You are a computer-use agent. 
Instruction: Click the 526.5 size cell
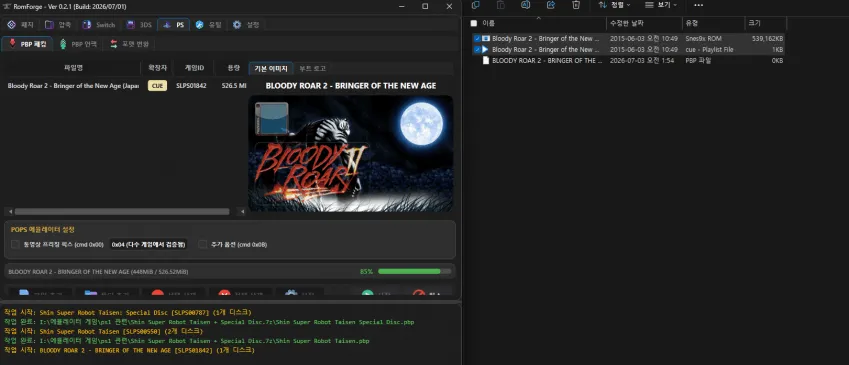pos(234,86)
